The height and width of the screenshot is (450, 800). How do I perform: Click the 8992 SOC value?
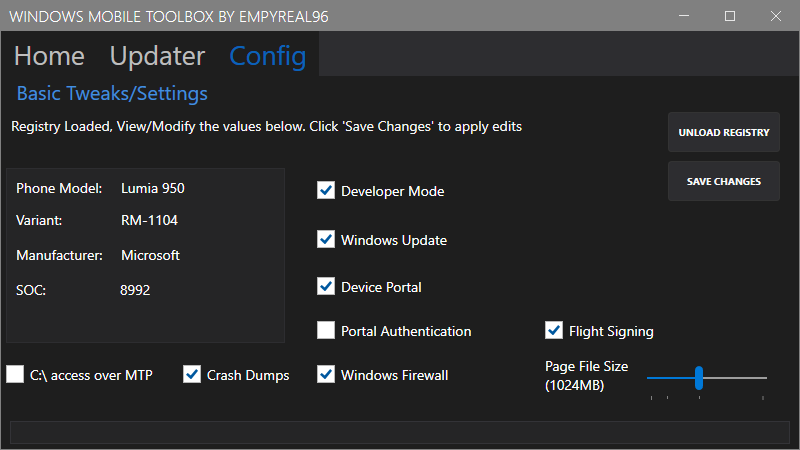click(x=135, y=290)
